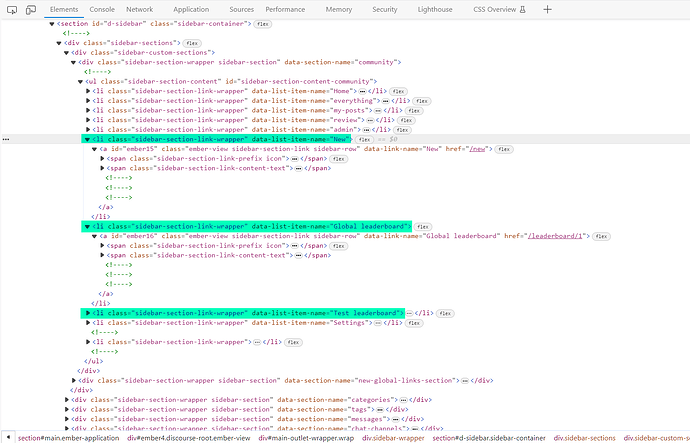Expand the li item named Home
690x443 pixels.
point(88,91)
